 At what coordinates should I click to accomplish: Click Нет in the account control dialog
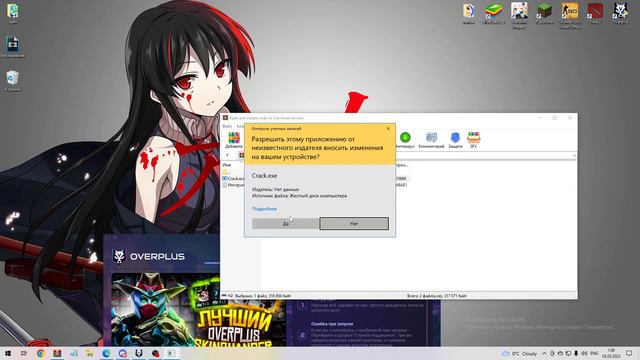point(354,223)
